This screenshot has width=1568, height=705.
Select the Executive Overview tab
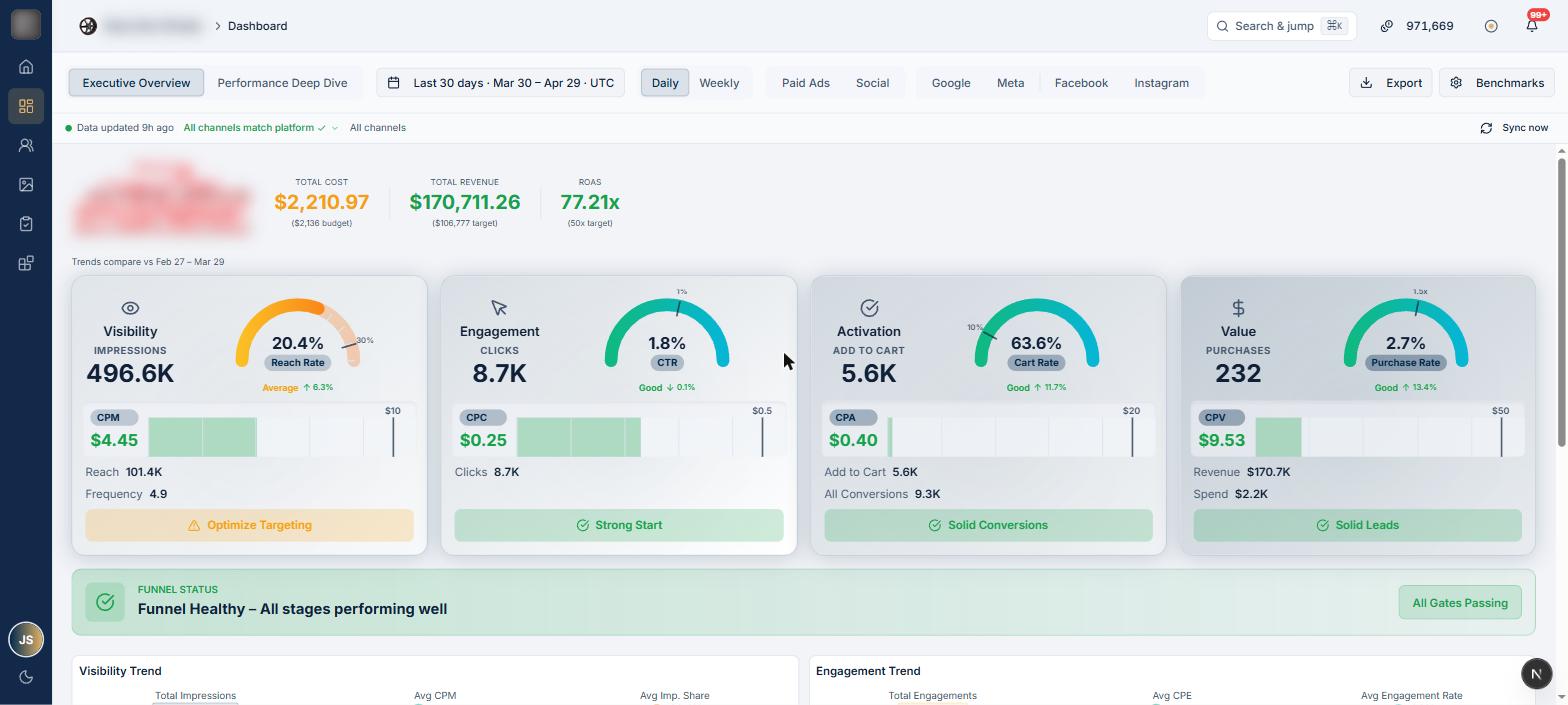tap(136, 83)
